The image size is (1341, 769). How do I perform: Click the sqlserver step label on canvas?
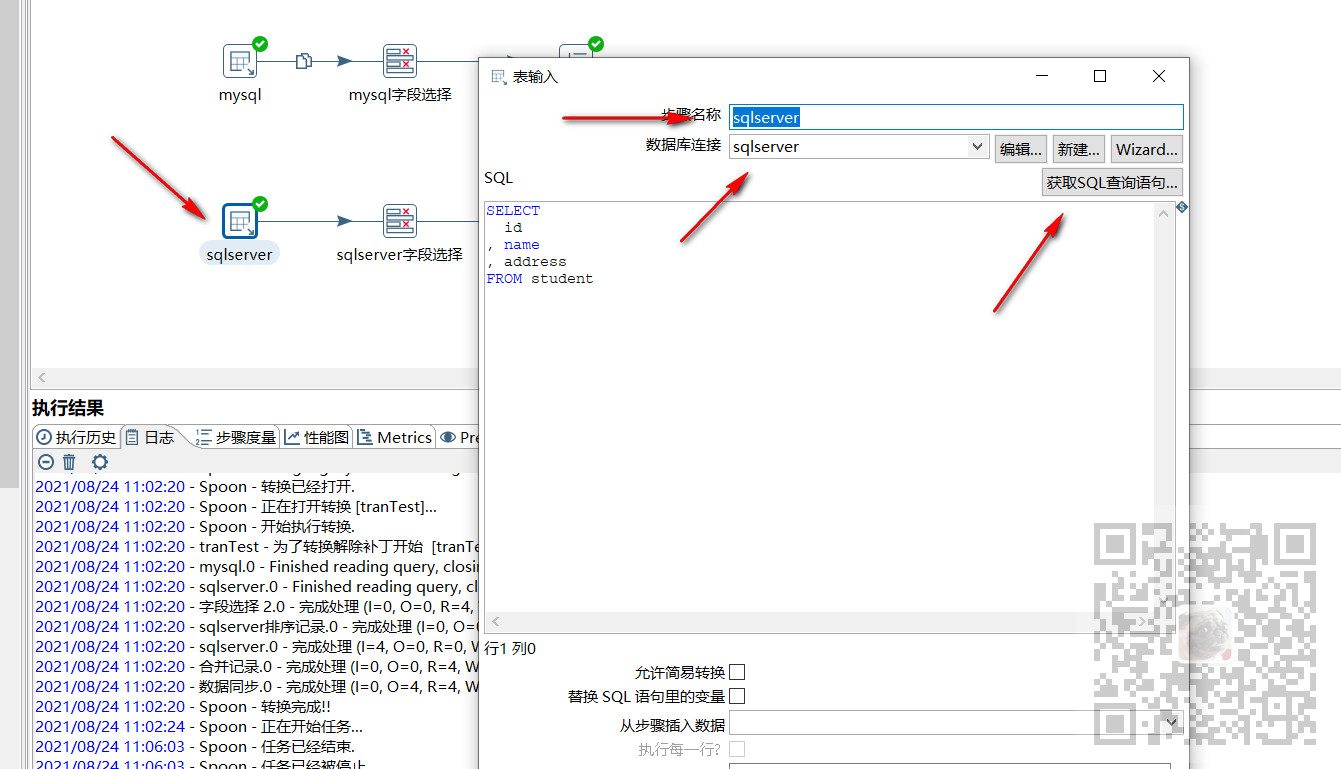(x=240, y=254)
